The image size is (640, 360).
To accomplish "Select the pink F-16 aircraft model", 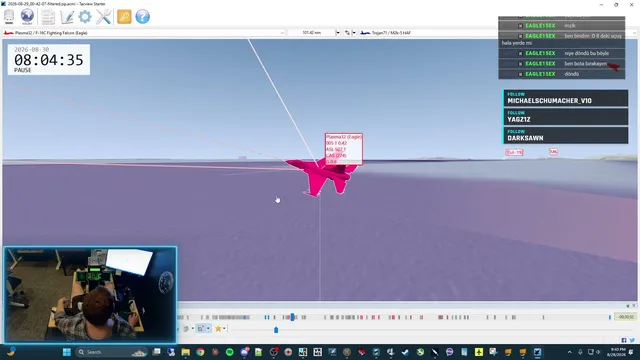I will pyautogui.click(x=322, y=176).
